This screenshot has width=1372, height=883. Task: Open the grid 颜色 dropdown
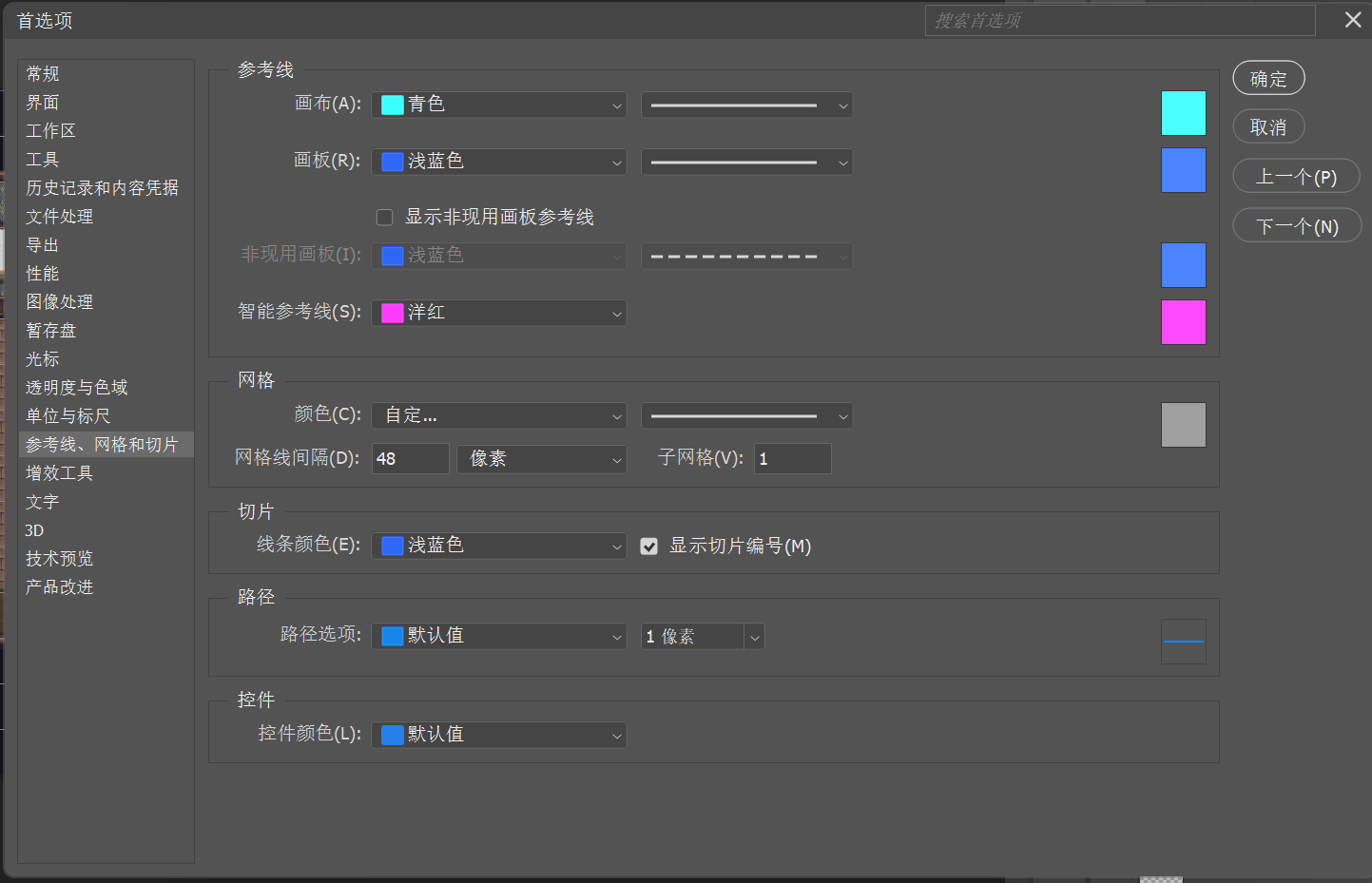[x=499, y=415]
